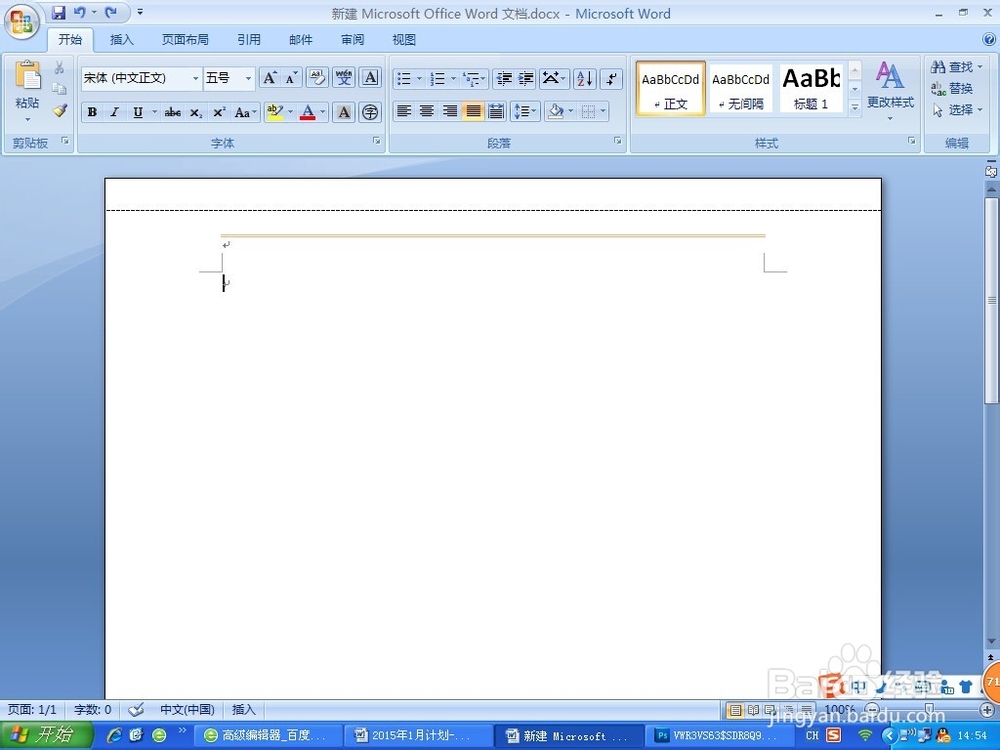The height and width of the screenshot is (750, 1000).
Task: Open the font name dropdown showing 宋体
Action: tap(138, 77)
